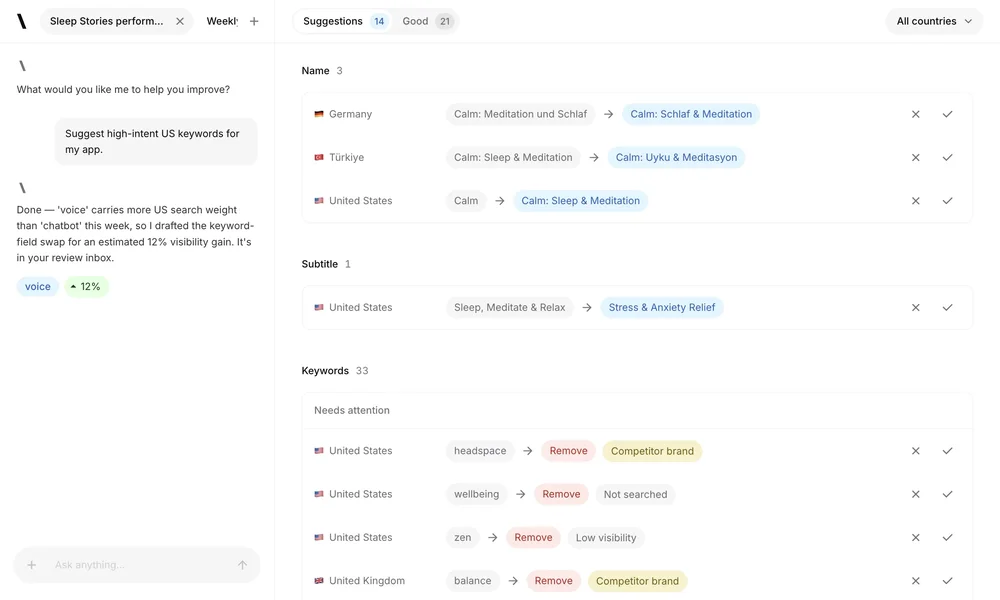Dismiss the United States name suggestion
1000x600 pixels.
[915, 201]
